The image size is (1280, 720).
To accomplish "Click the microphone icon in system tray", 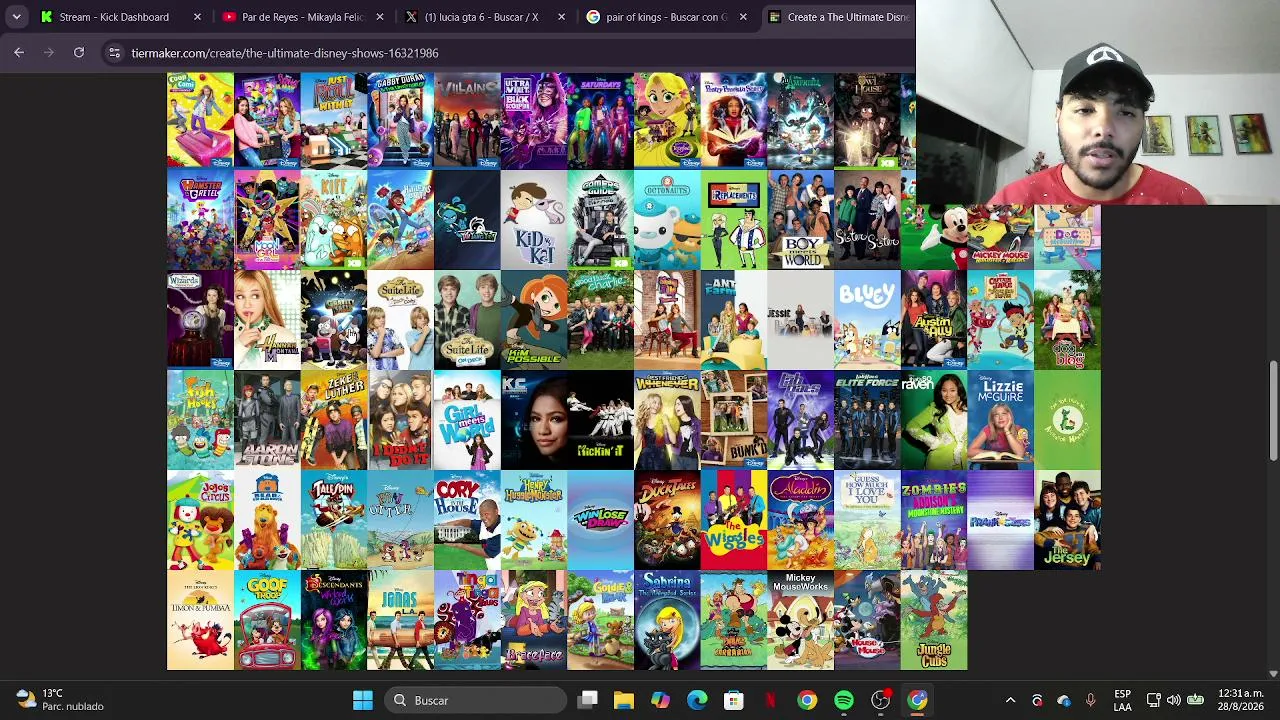I will click(x=1090, y=700).
